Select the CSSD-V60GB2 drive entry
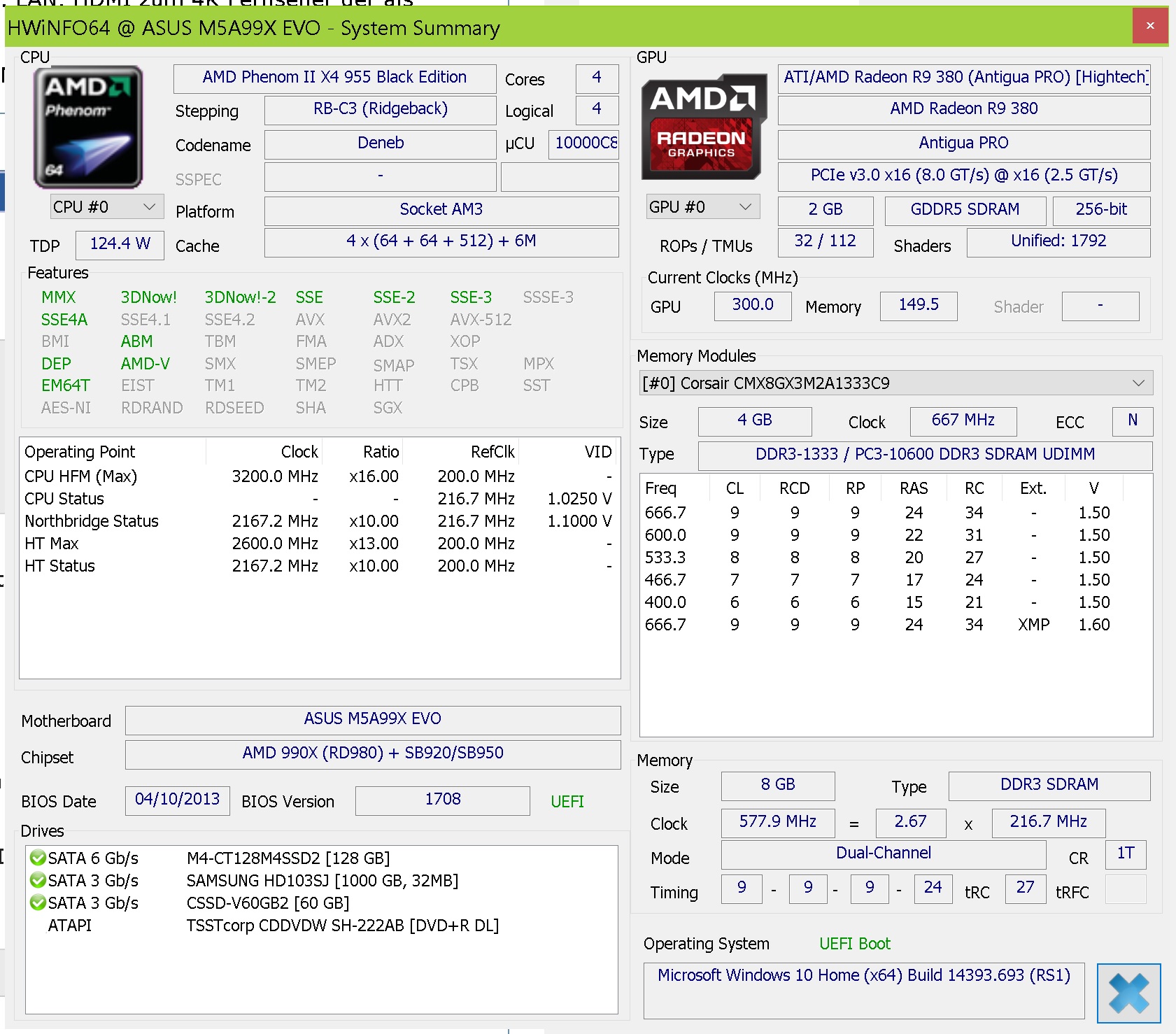 322,903
